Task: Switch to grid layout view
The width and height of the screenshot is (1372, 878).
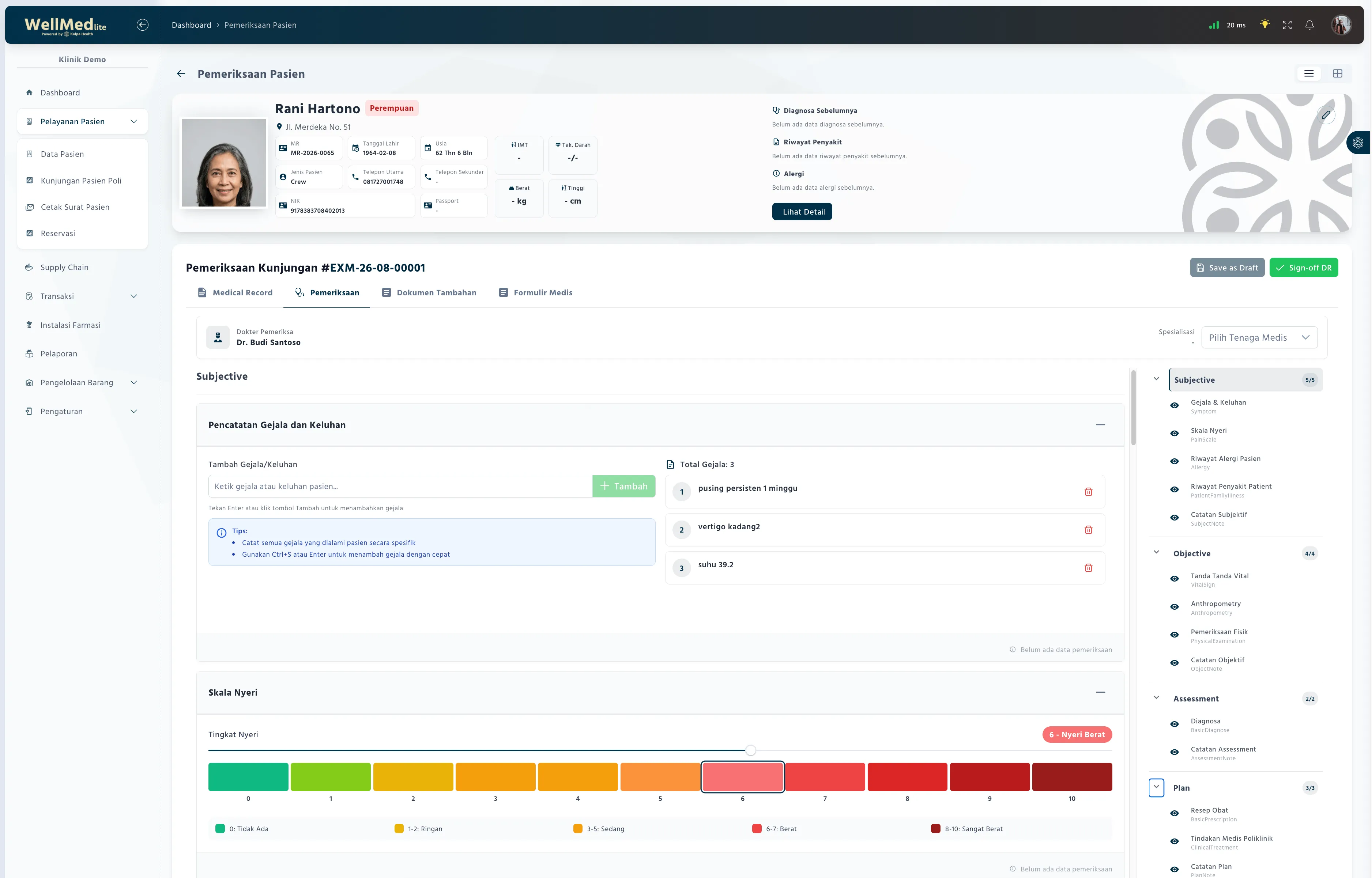Action: [x=1337, y=73]
